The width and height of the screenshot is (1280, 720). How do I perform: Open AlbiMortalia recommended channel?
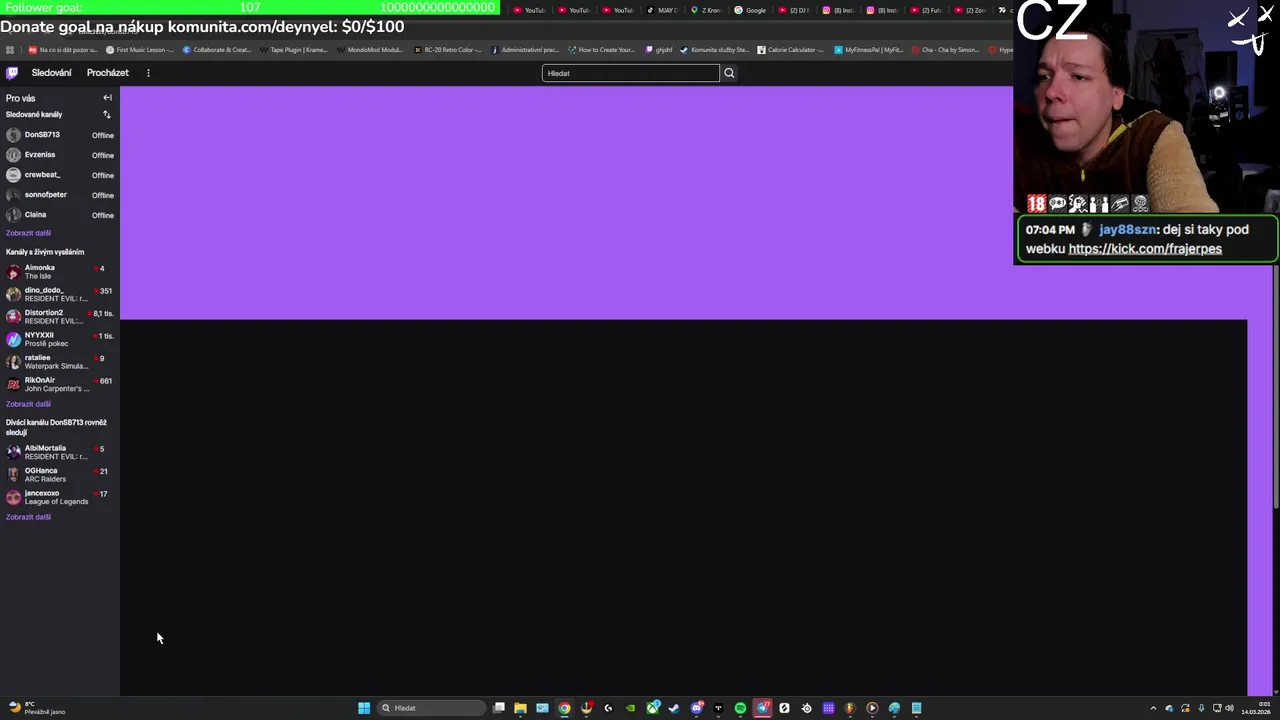(60, 452)
